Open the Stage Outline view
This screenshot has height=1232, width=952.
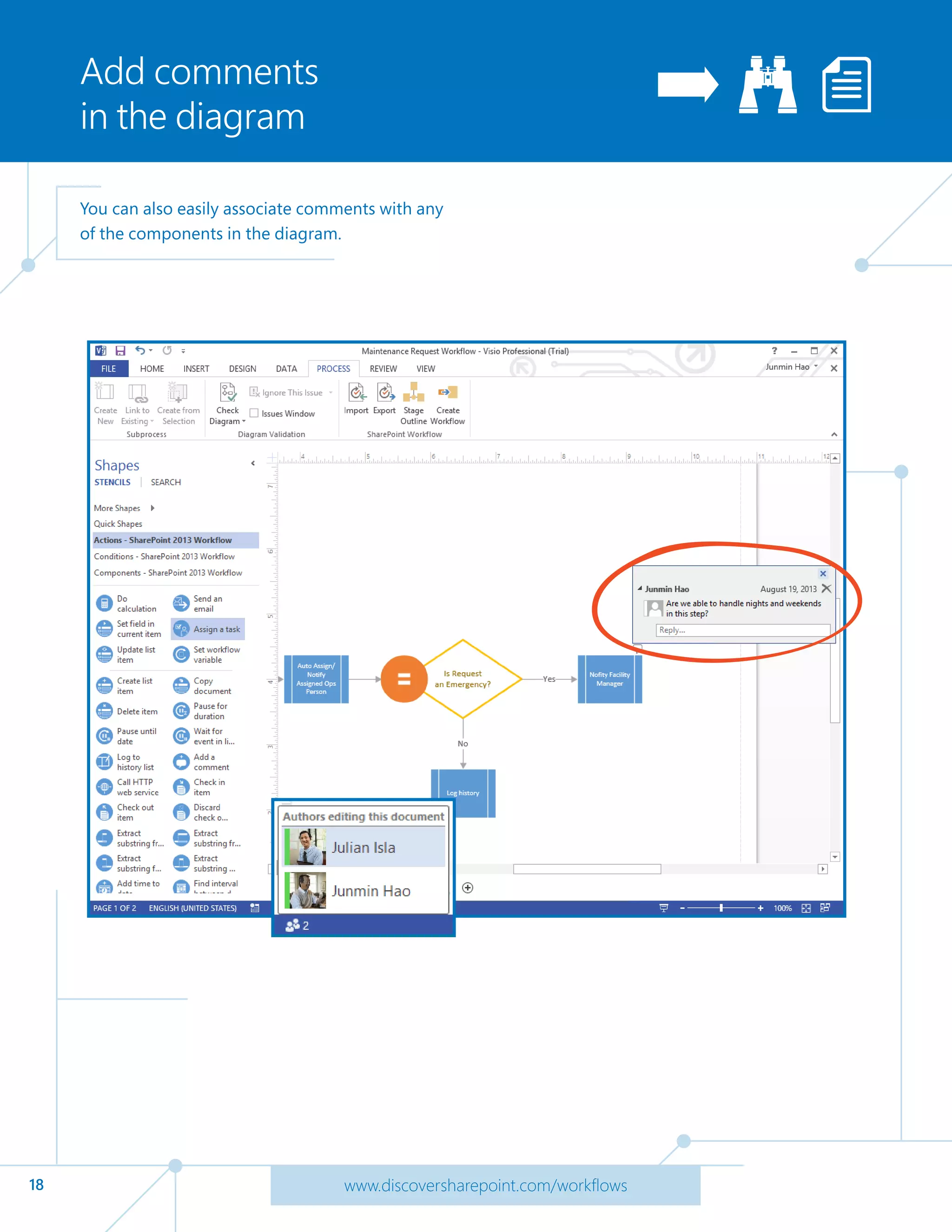pyautogui.click(x=413, y=404)
